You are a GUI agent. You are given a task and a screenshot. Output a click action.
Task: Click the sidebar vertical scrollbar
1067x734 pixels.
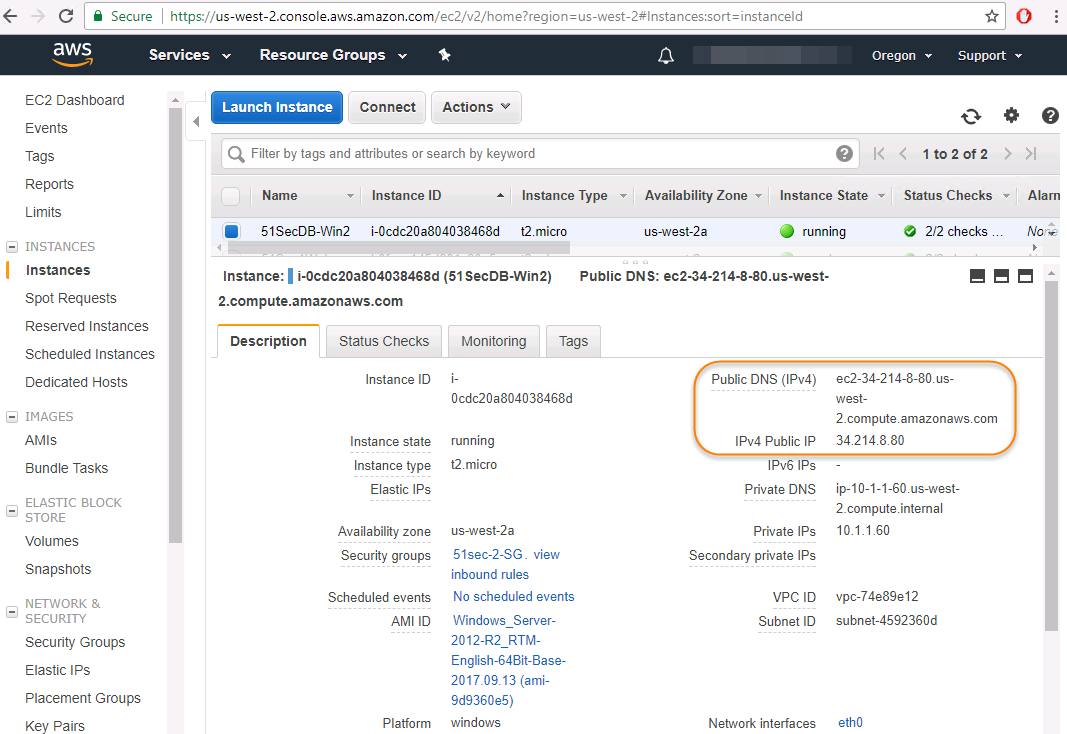tap(176, 327)
